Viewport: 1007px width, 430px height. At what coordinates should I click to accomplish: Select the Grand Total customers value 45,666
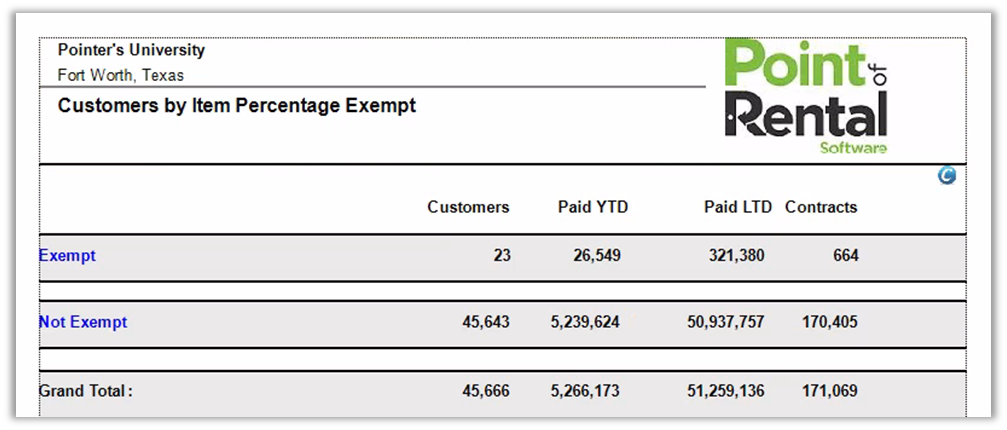pyautogui.click(x=487, y=392)
